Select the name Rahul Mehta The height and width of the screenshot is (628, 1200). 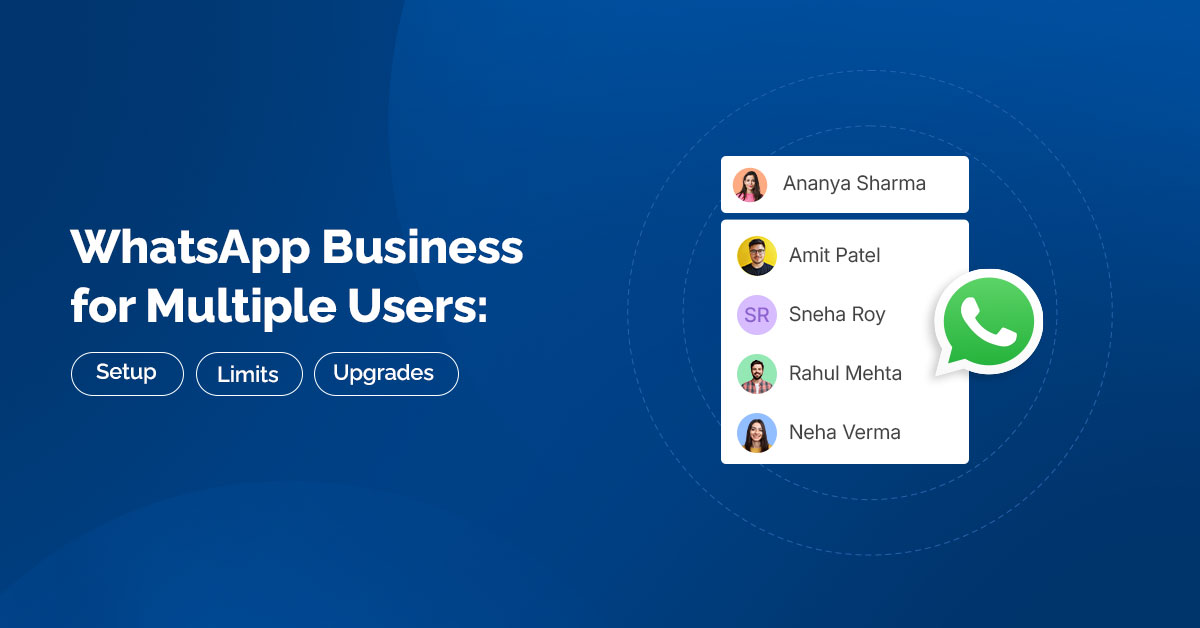coord(845,374)
